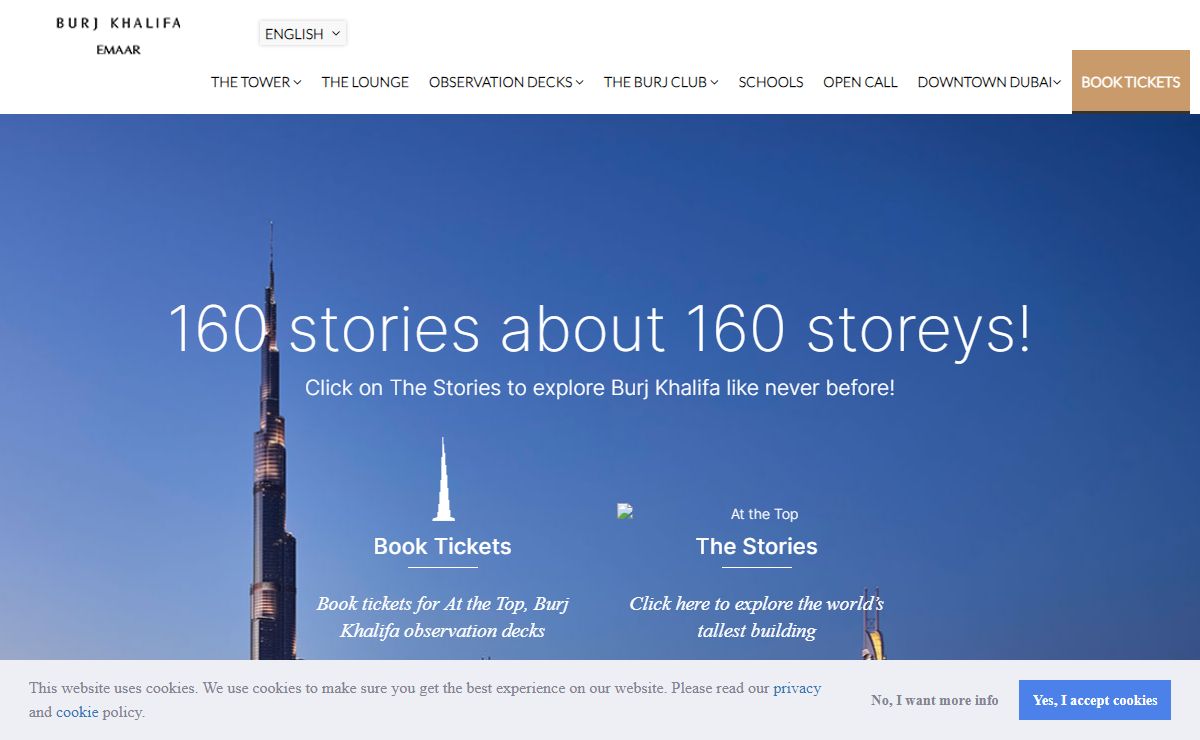The image size is (1200, 740).
Task: Click the white tower icon above Book Tickets
Action: [x=443, y=479]
